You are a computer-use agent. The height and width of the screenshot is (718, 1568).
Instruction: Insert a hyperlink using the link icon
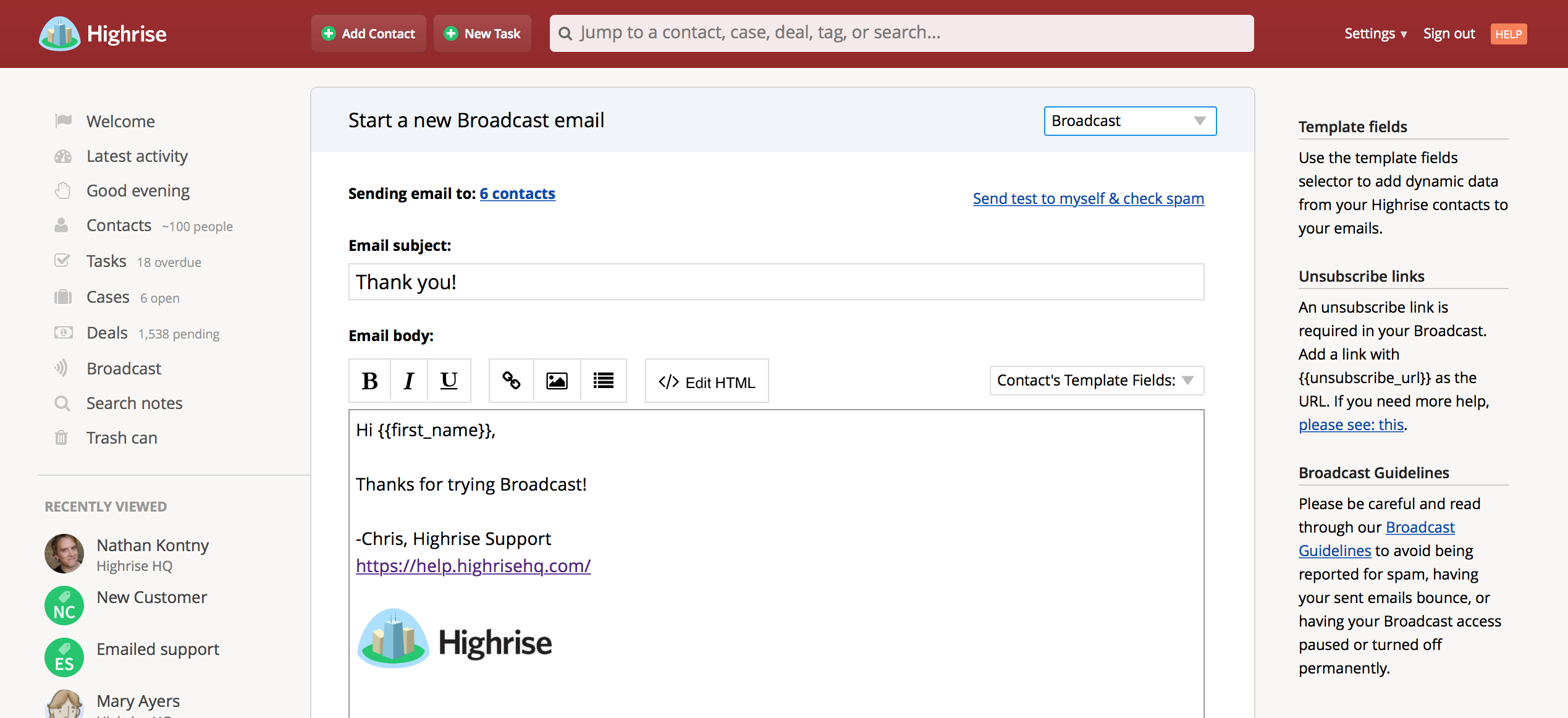(511, 381)
